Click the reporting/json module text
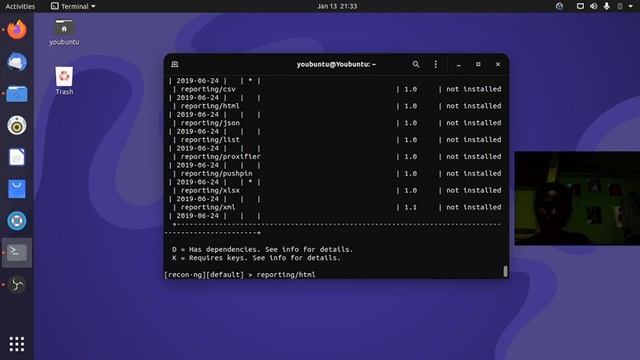This screenshot has height=360, width=640. point(210,123)
